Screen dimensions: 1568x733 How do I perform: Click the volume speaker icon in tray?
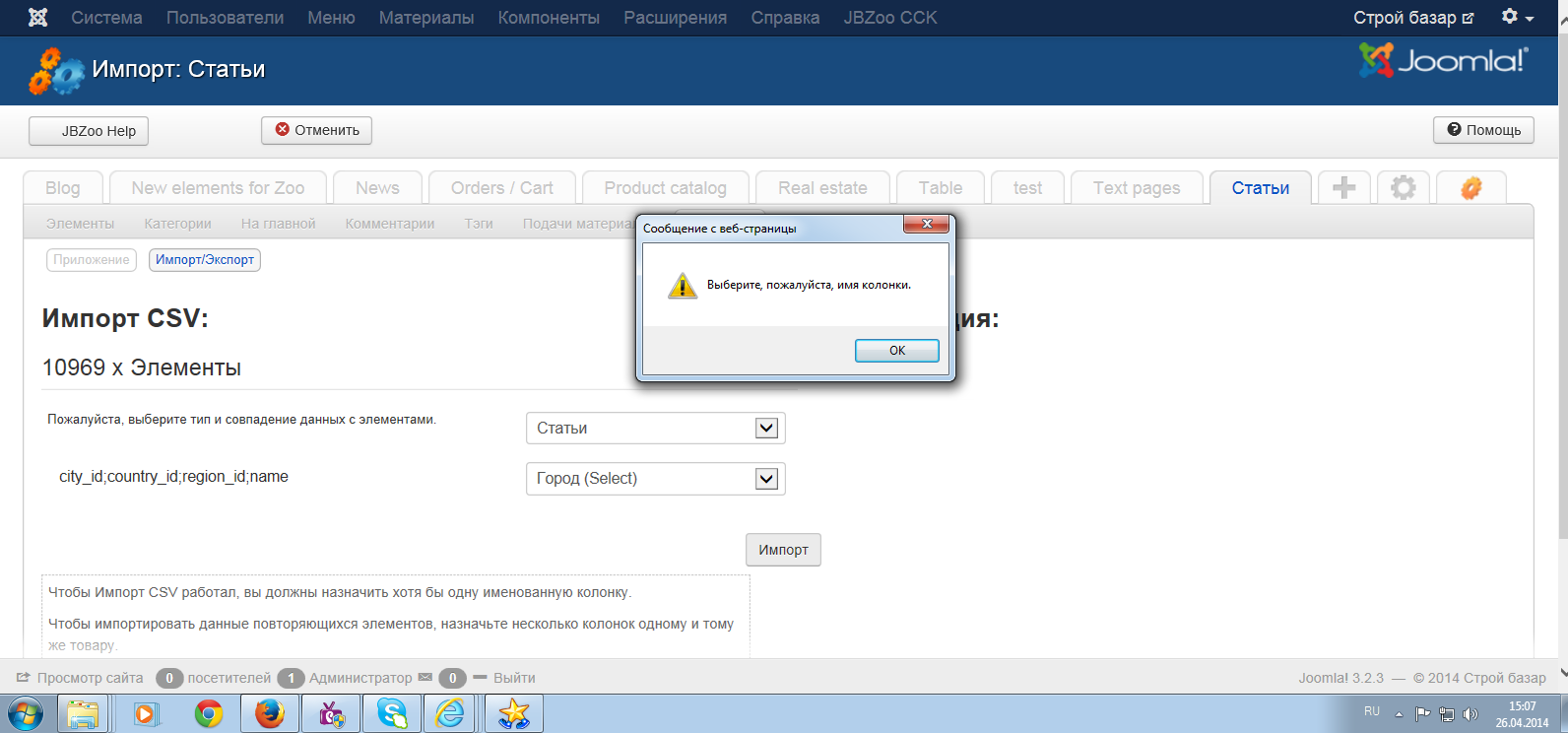coord(1470,714)
